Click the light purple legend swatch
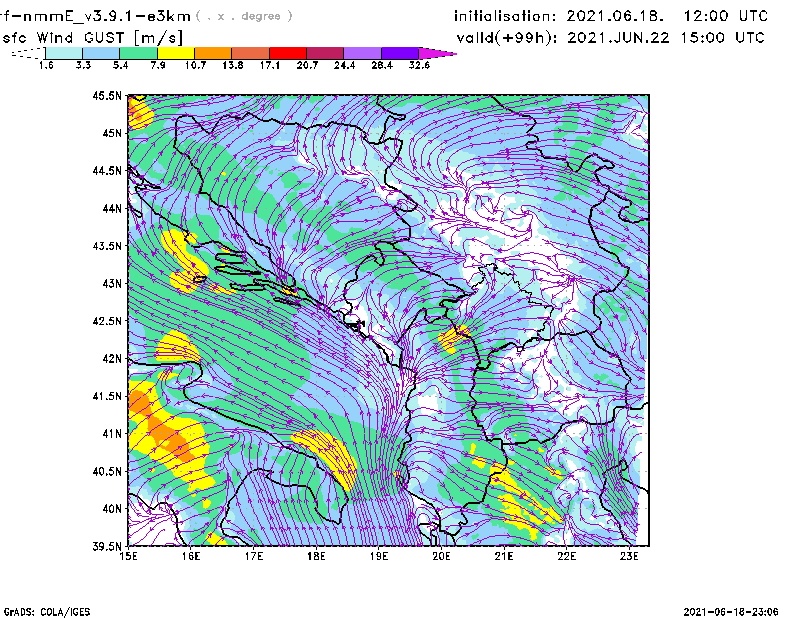 (363, 53)
